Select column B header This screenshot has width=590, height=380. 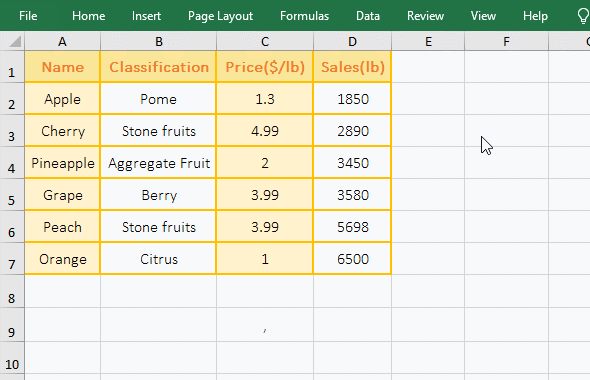pos(158,41)
